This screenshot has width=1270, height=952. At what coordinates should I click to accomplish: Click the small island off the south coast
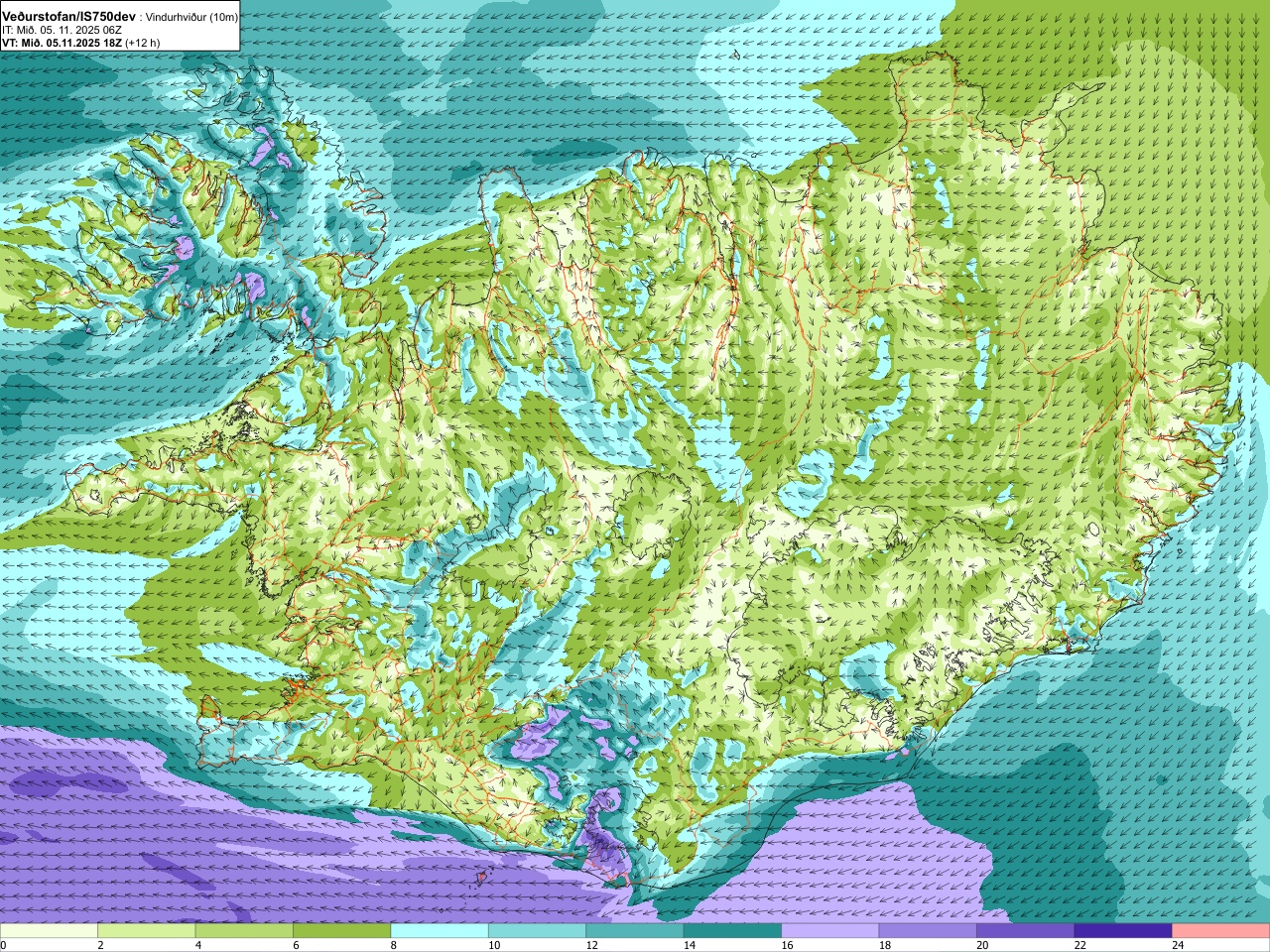coord(482,877)
